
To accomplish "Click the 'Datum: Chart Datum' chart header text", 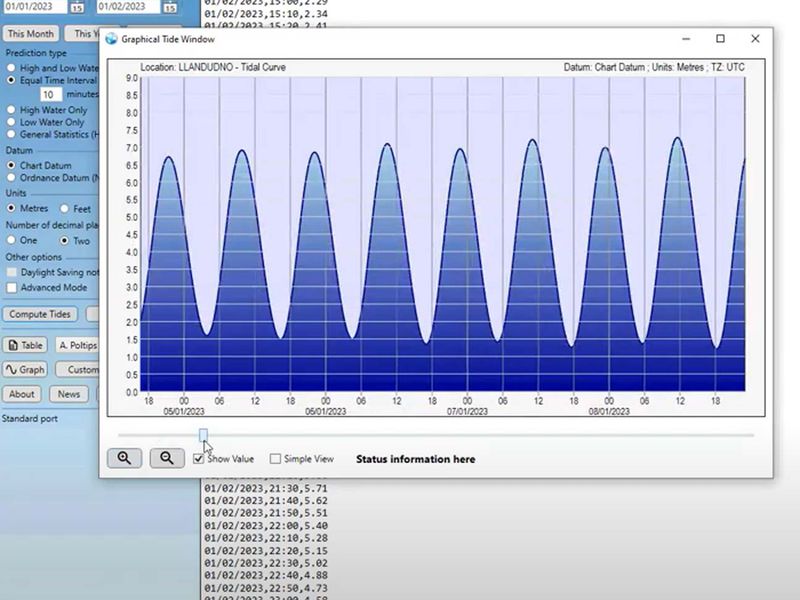I will point(604,67).
